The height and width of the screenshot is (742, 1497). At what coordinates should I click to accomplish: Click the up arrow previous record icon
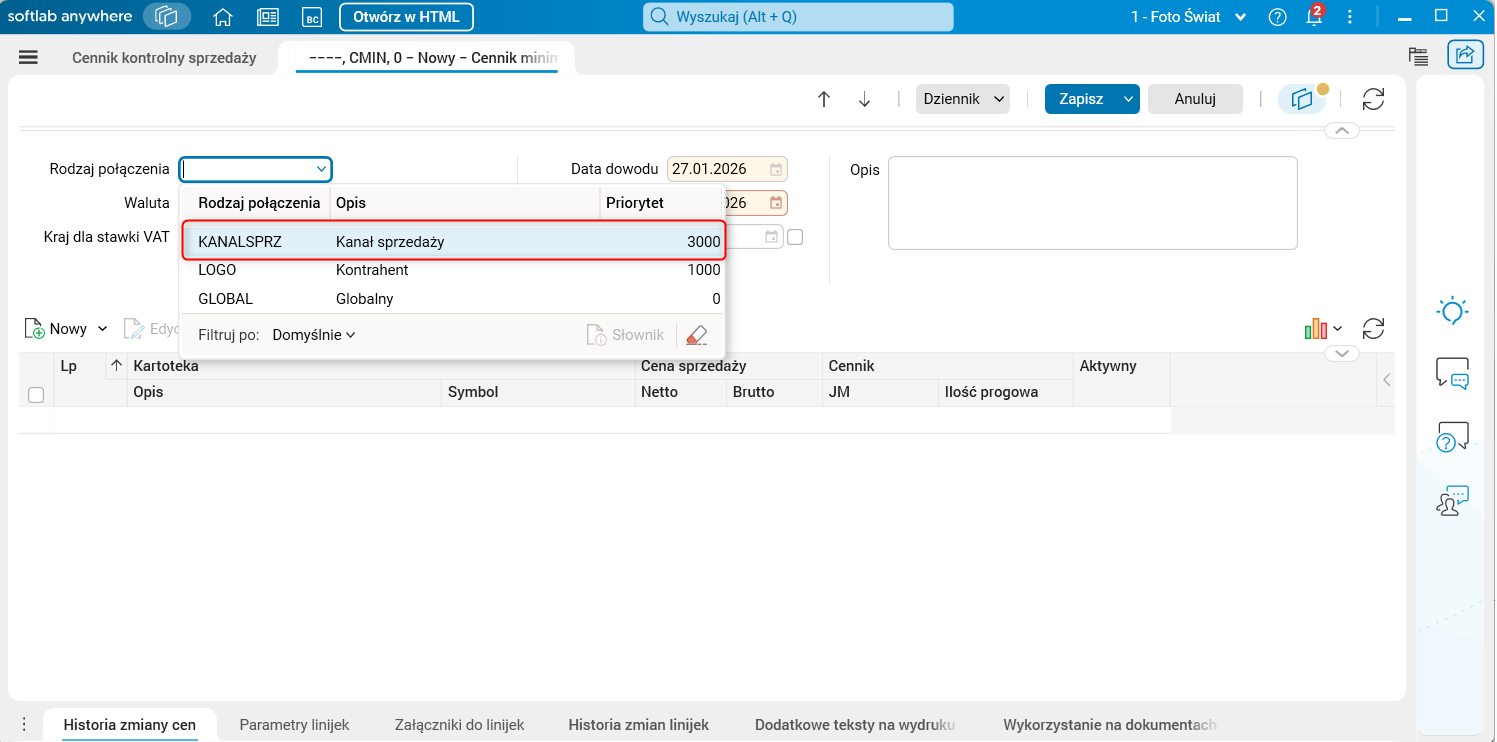tap(824, 99)
